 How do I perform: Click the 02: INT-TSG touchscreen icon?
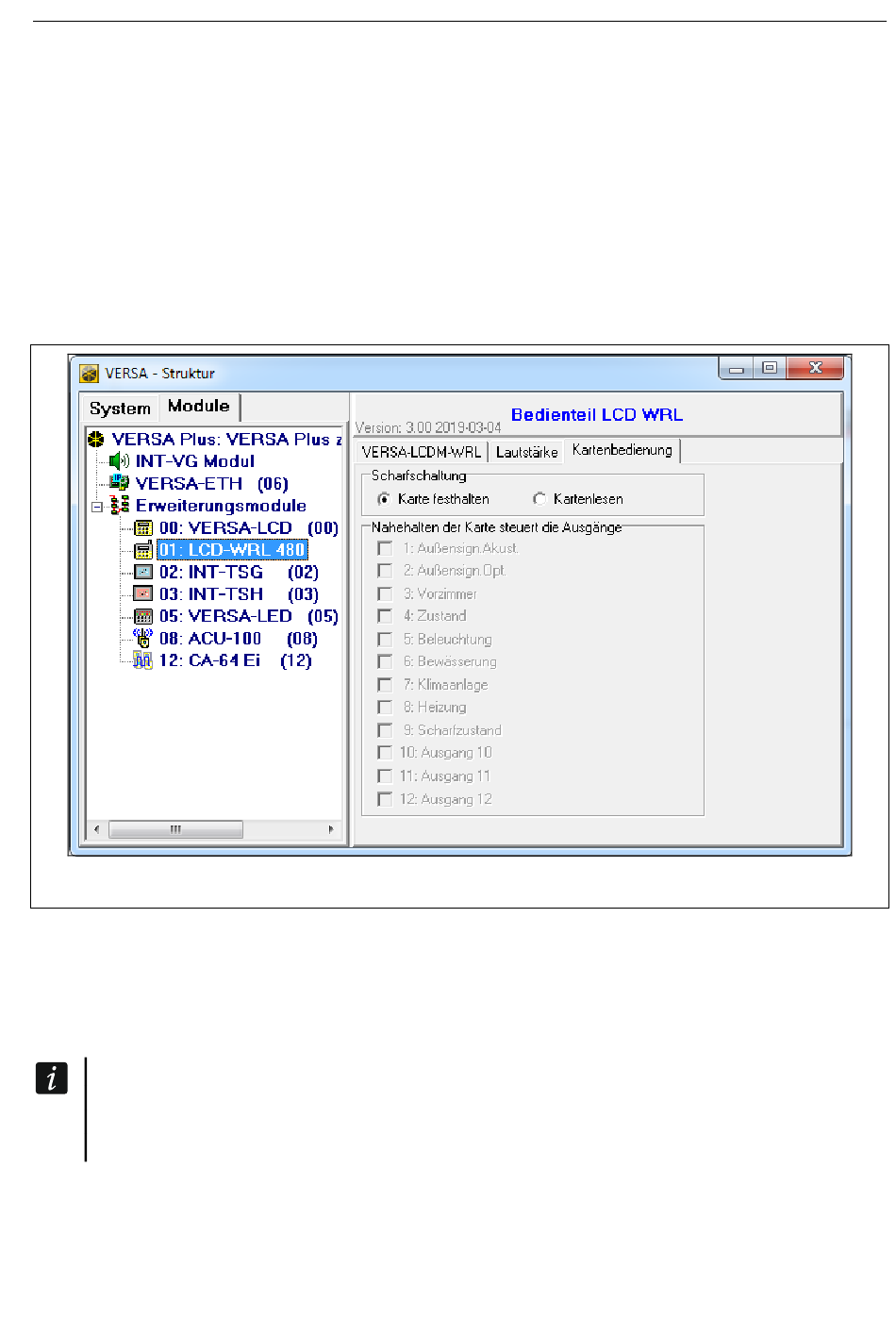pyautogui.click(x=143, y=572)
